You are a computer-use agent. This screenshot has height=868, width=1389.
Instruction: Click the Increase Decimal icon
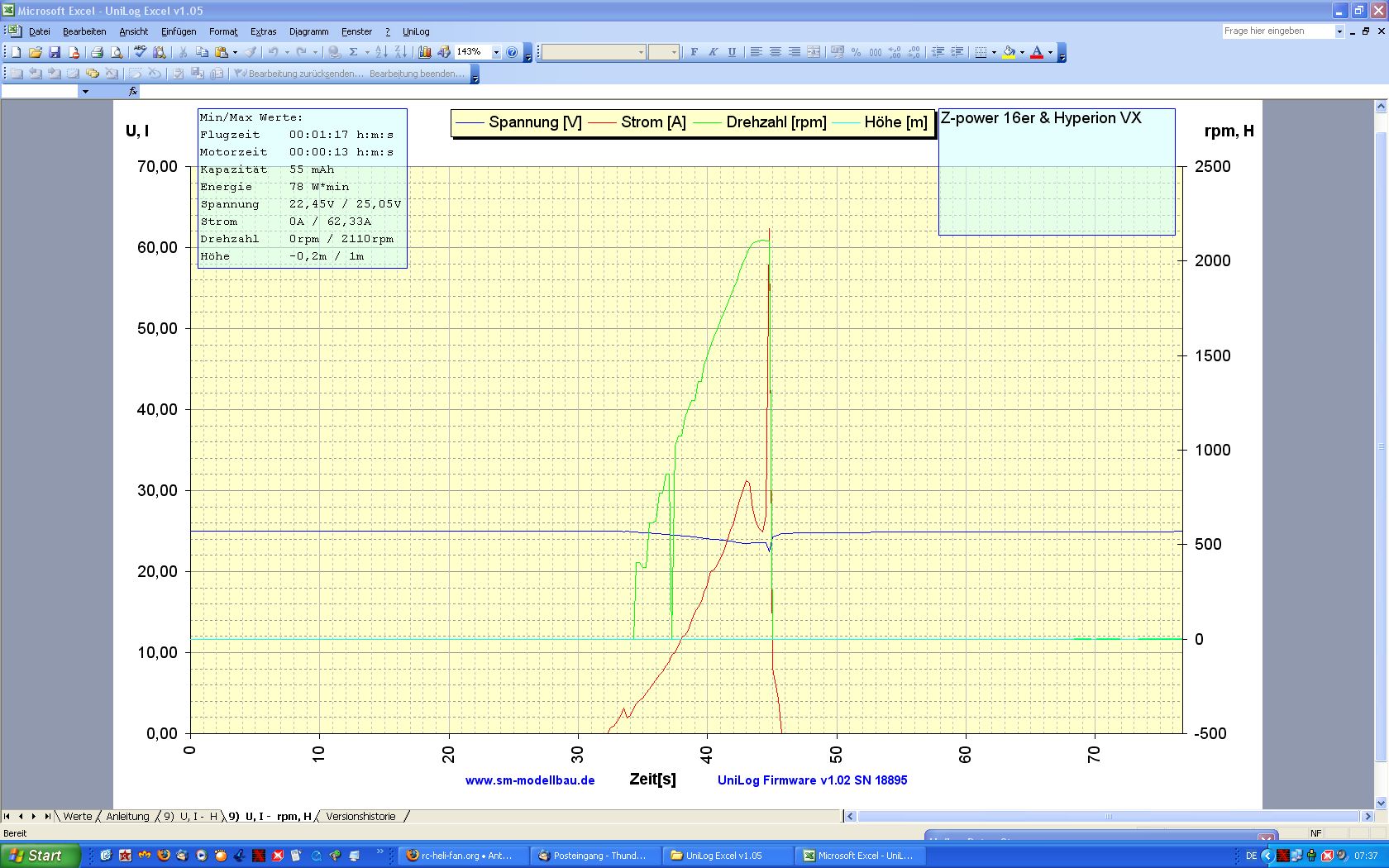(x=895, y=52)
